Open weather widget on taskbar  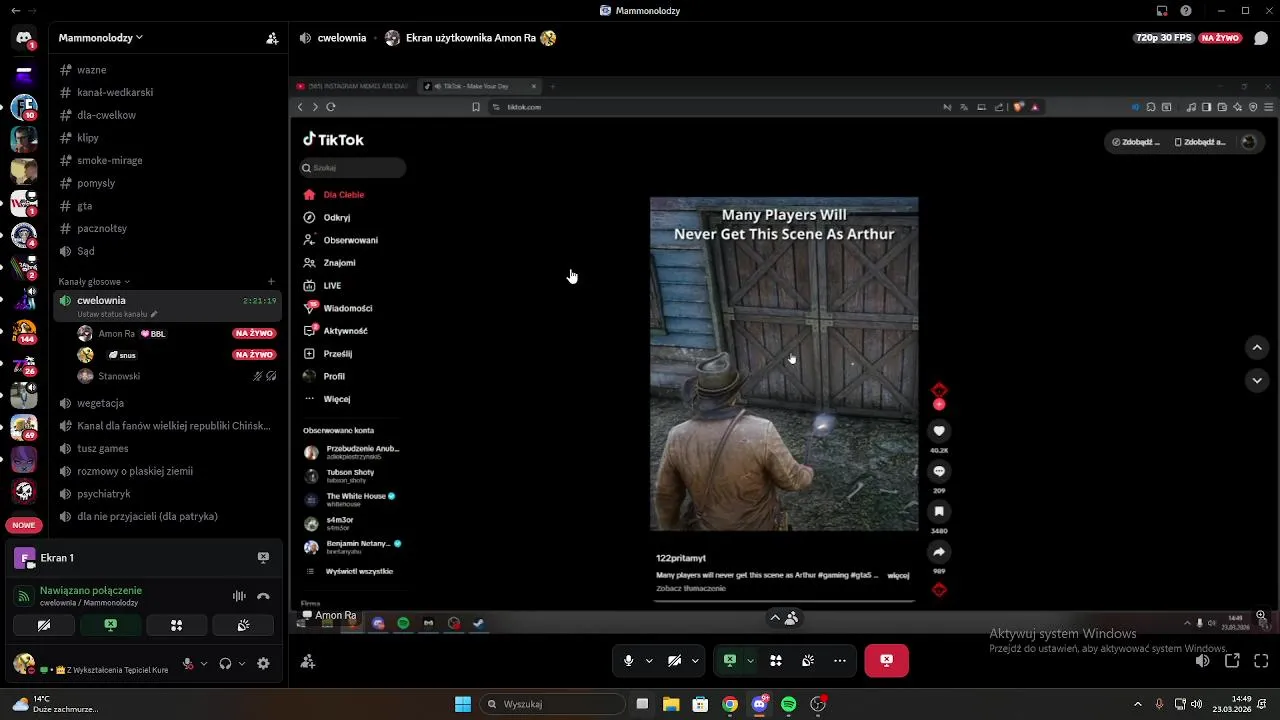(x=54, y=704)
